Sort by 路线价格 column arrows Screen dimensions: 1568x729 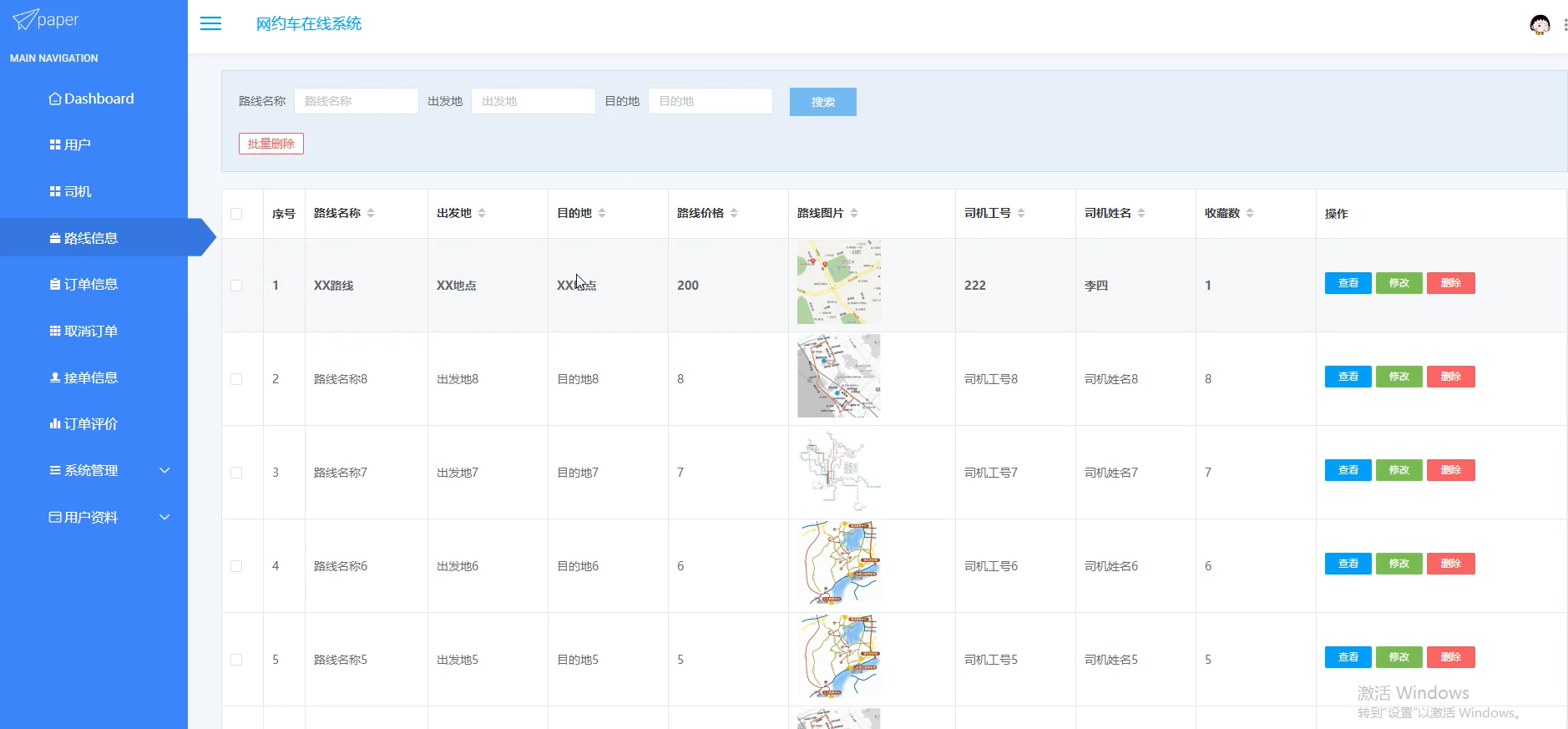pyautogui.click(x=734, y=213)
